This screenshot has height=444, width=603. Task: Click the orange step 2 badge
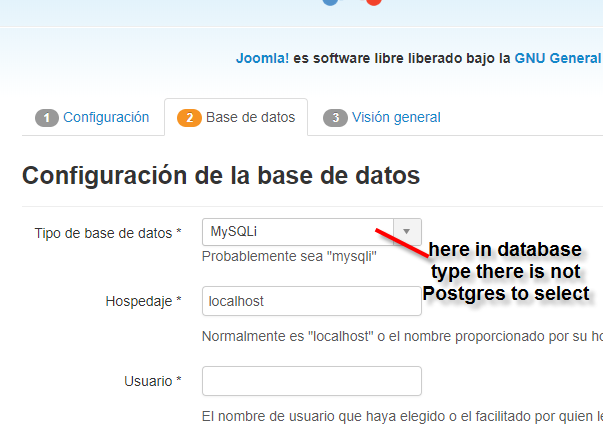click(189, 118)
